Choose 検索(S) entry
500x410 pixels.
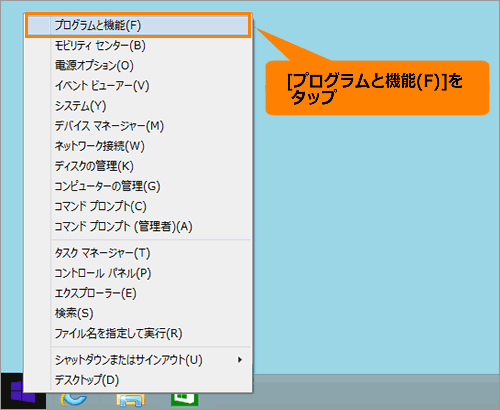pos(138,313)
